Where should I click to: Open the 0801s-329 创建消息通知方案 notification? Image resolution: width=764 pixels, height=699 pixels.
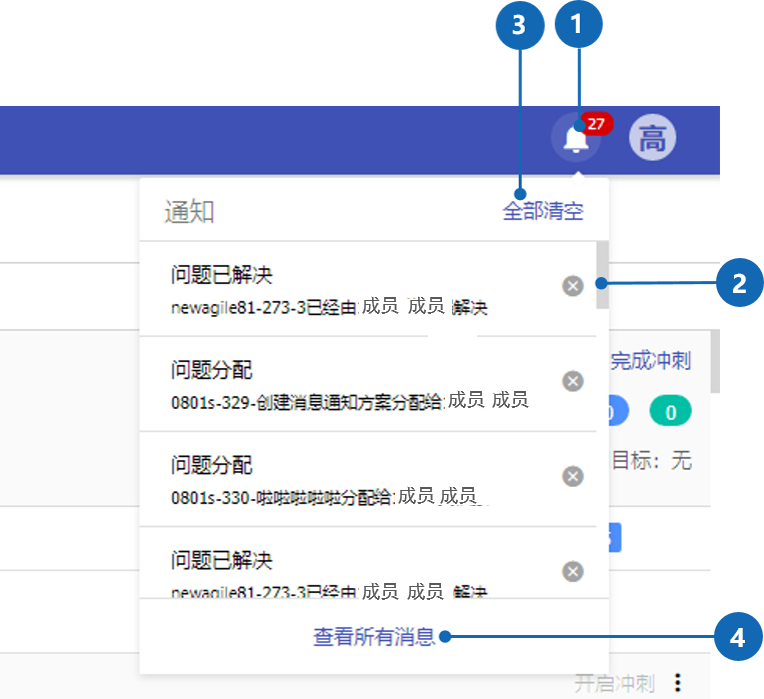click(x=350, y=383)
